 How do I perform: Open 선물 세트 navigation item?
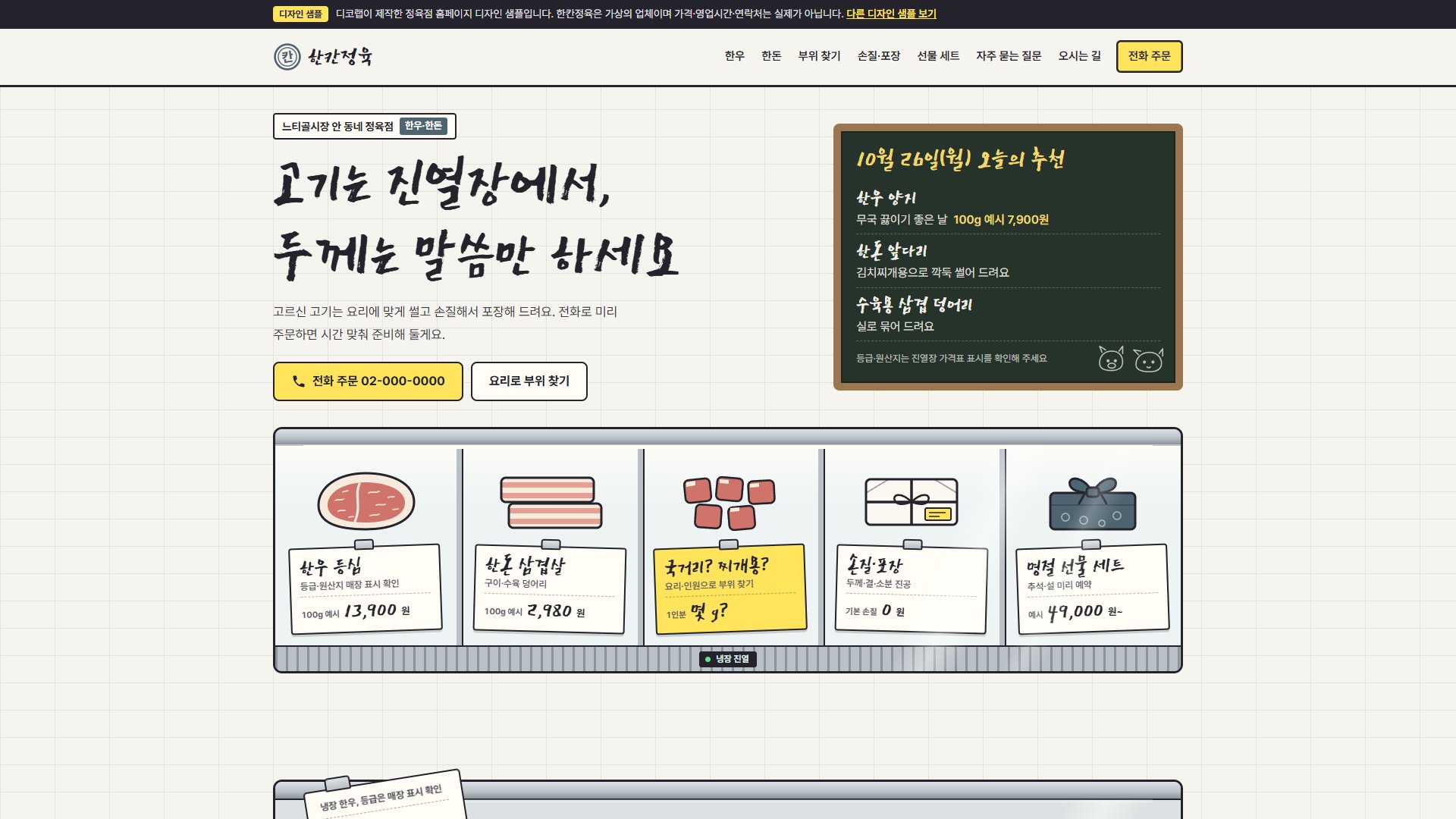pyautogui.click(x=938, y=56)
